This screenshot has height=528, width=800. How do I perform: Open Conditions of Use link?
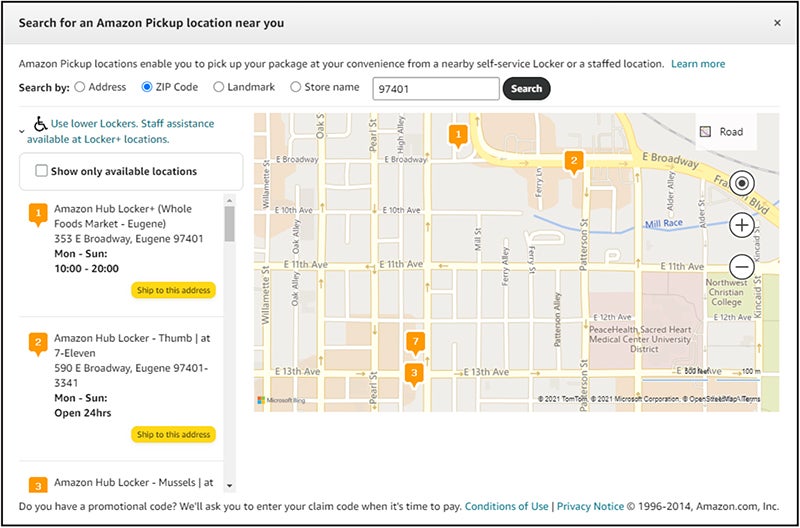pyautogui.click(x=506, y=507)
